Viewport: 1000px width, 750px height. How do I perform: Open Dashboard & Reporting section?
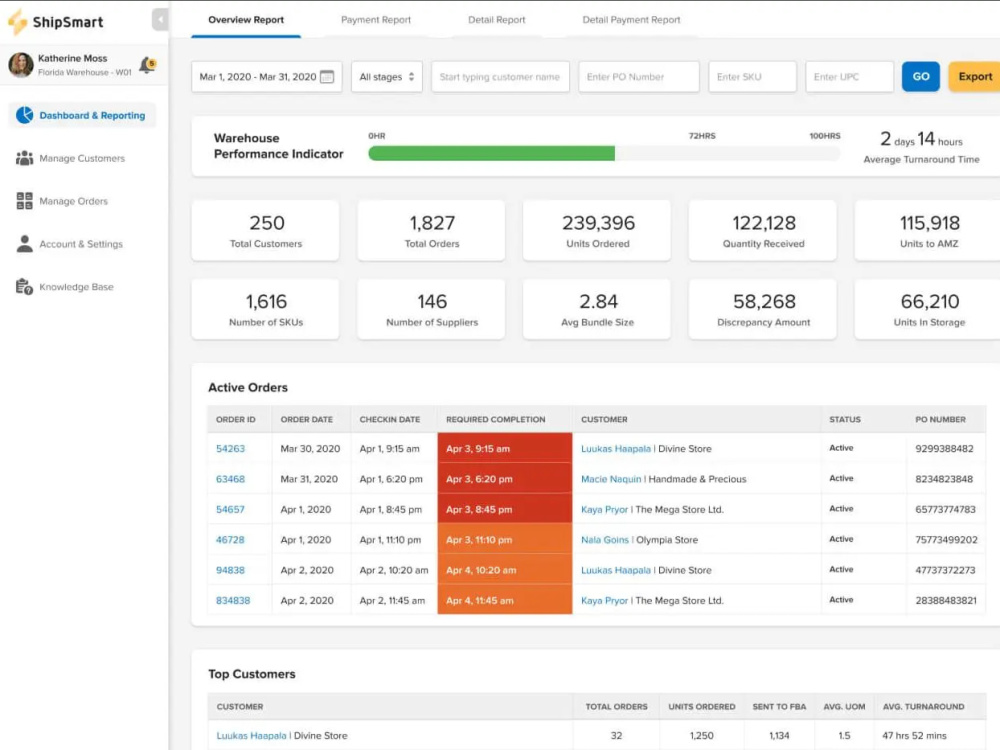[82, 115]
